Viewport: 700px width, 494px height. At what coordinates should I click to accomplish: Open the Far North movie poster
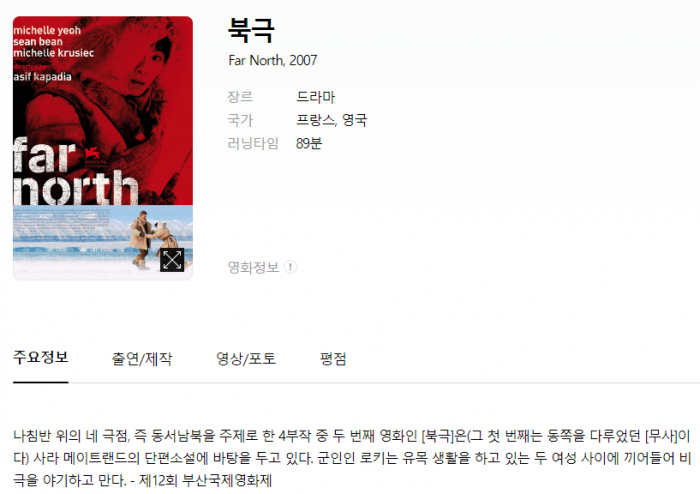point(103,148)
